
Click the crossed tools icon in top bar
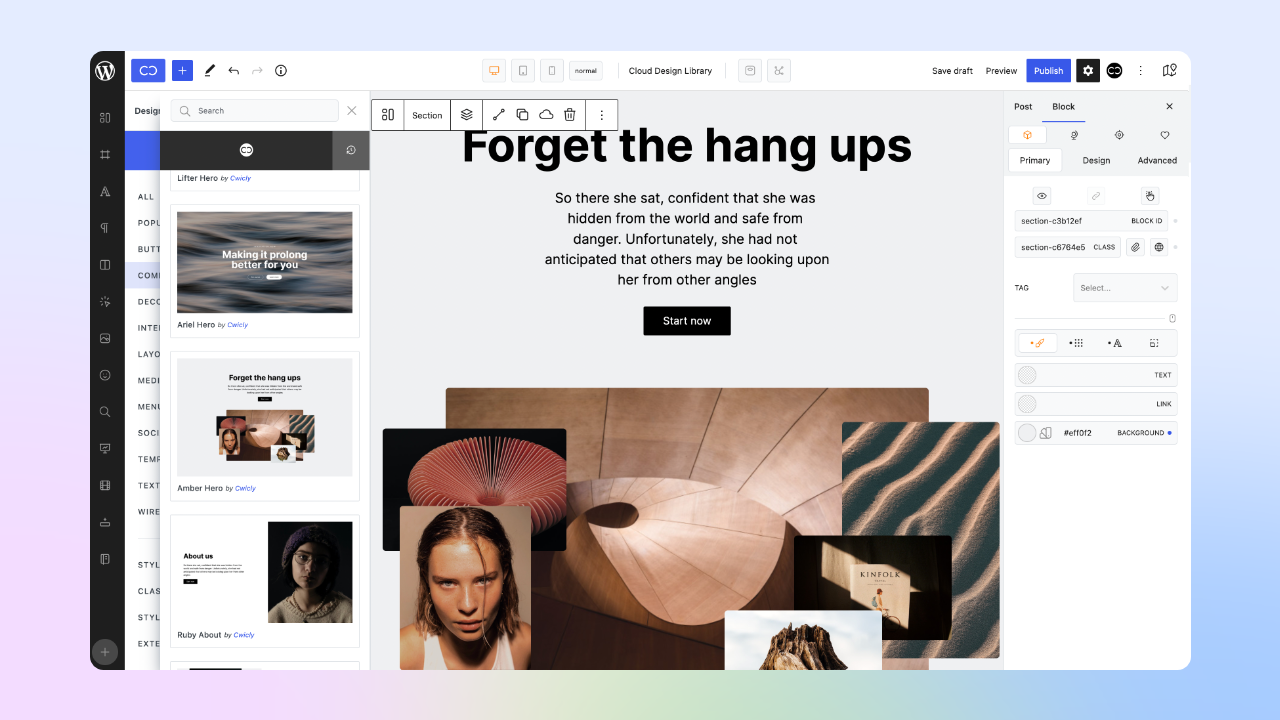pos(779,71)
